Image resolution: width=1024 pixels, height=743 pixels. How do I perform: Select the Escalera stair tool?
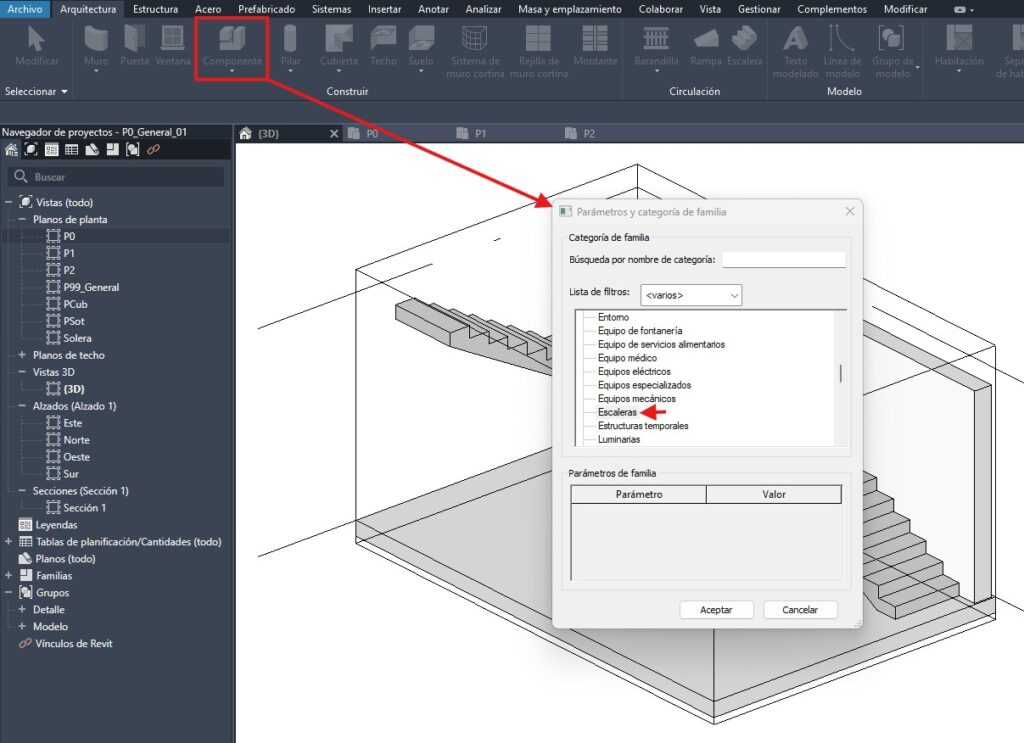coord(744,43)
